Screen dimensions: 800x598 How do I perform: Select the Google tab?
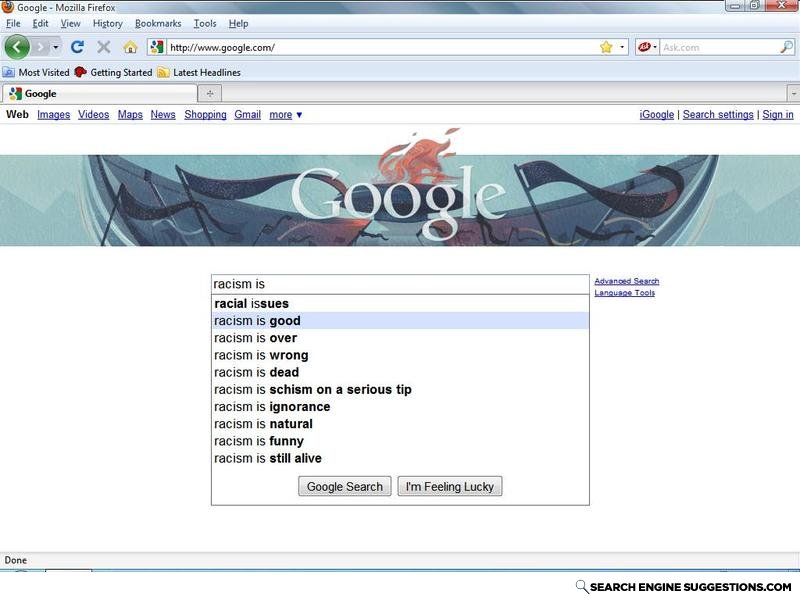pos(99,93)
